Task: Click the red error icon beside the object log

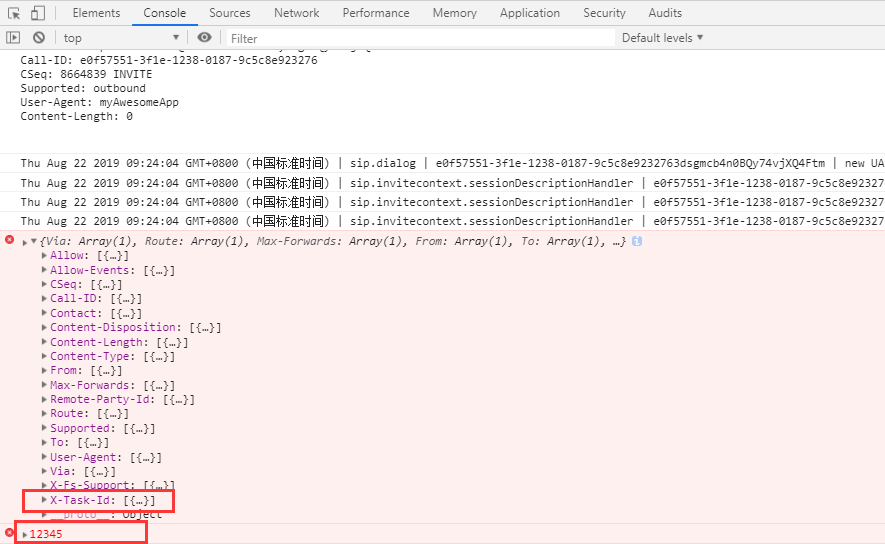Action: point(9,240)
